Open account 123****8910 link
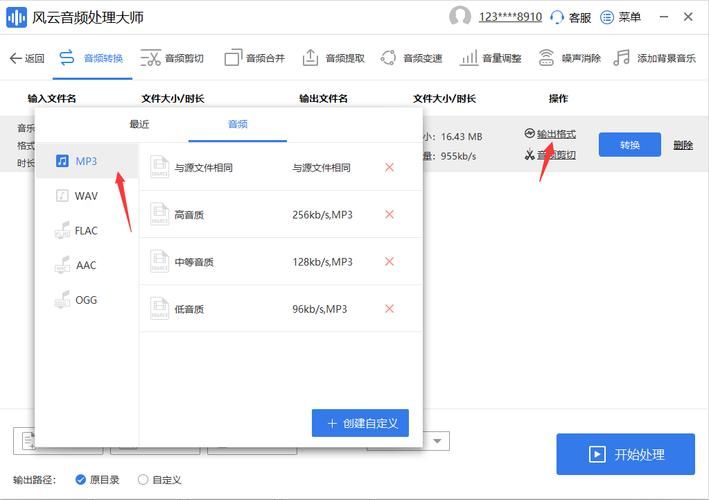 pos(510,17)
